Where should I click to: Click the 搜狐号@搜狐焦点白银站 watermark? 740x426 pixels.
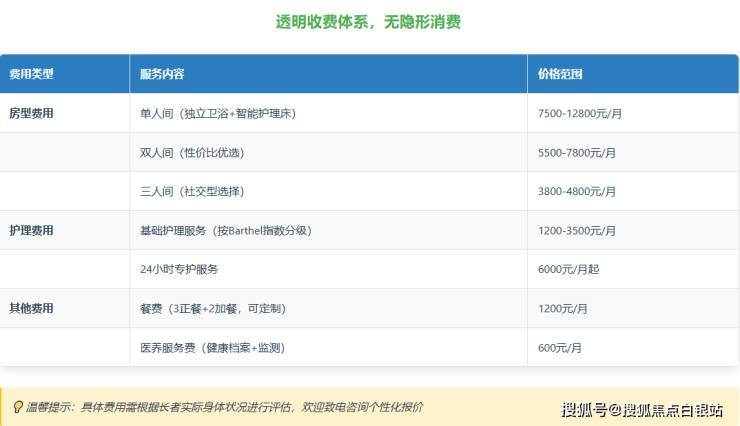(x=641, y=409)
